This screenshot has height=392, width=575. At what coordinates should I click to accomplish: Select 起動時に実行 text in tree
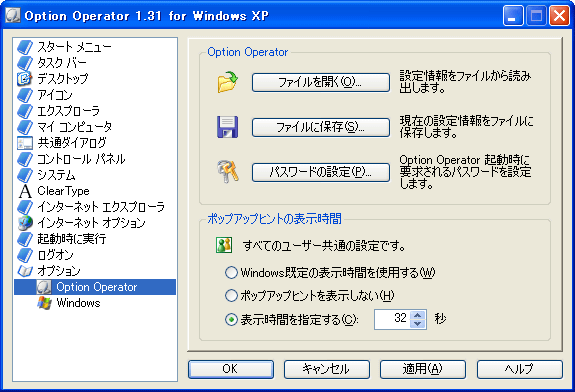[x=72, y=239]
